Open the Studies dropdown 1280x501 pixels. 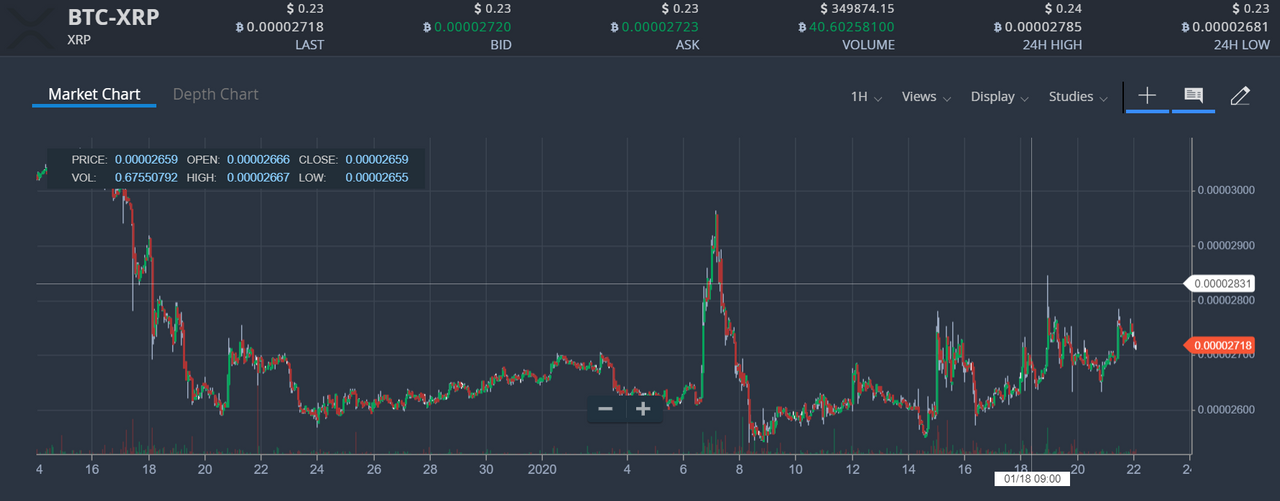click(1078, 97)
